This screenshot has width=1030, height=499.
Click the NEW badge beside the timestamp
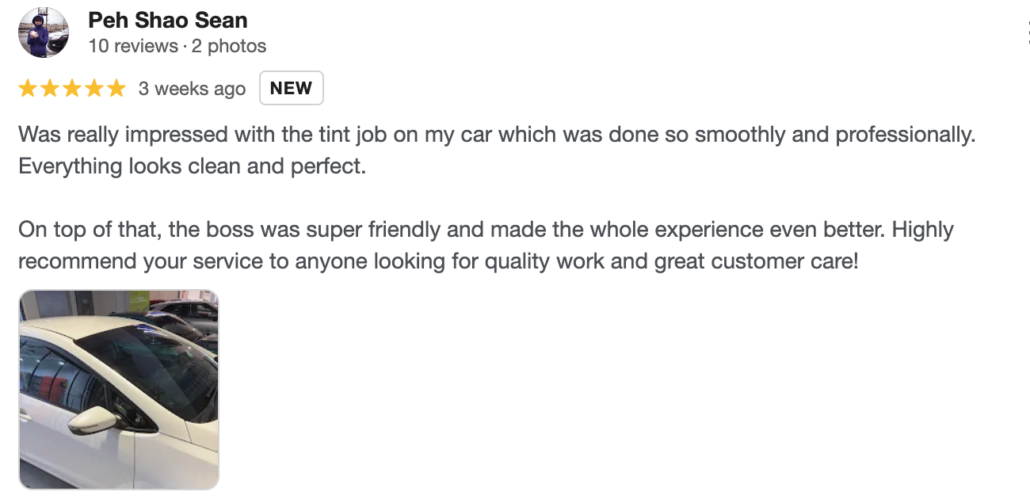click(291, 88)
